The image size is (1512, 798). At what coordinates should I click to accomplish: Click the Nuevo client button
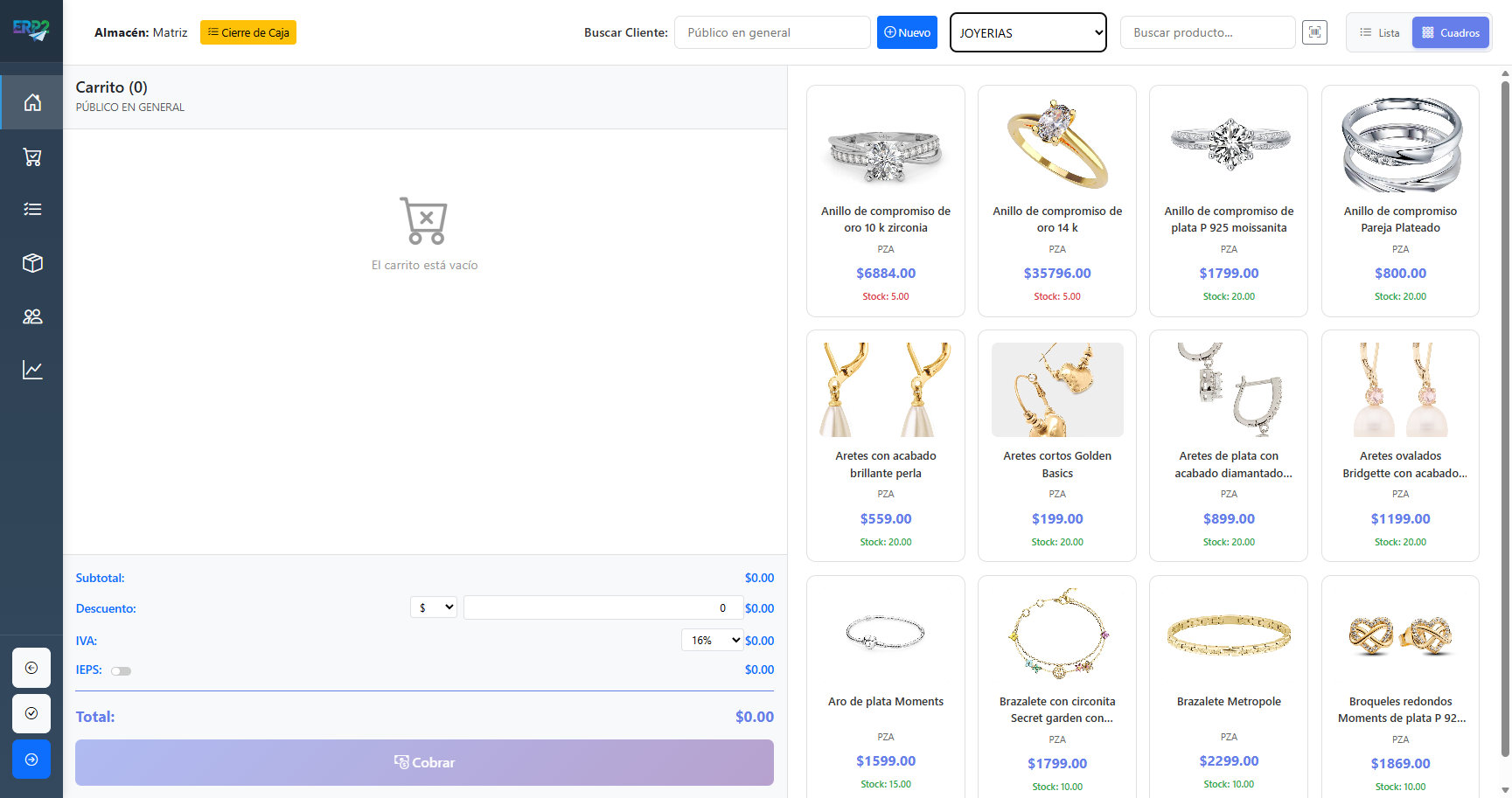(907, 32)
